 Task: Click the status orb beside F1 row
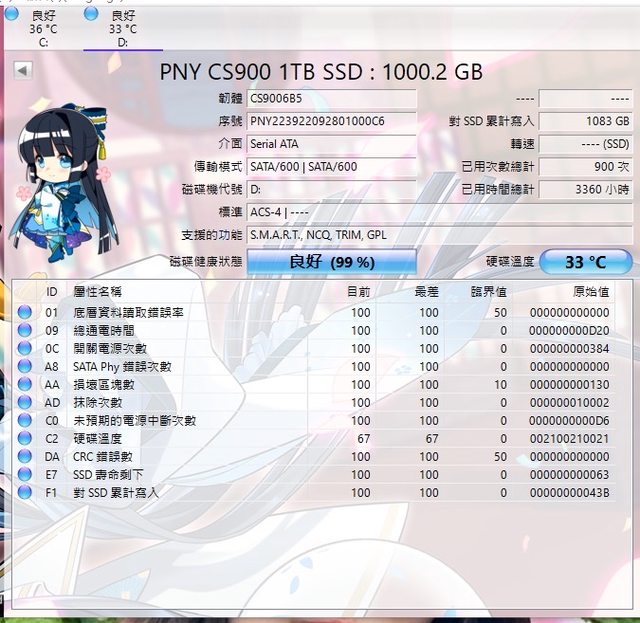25,493
